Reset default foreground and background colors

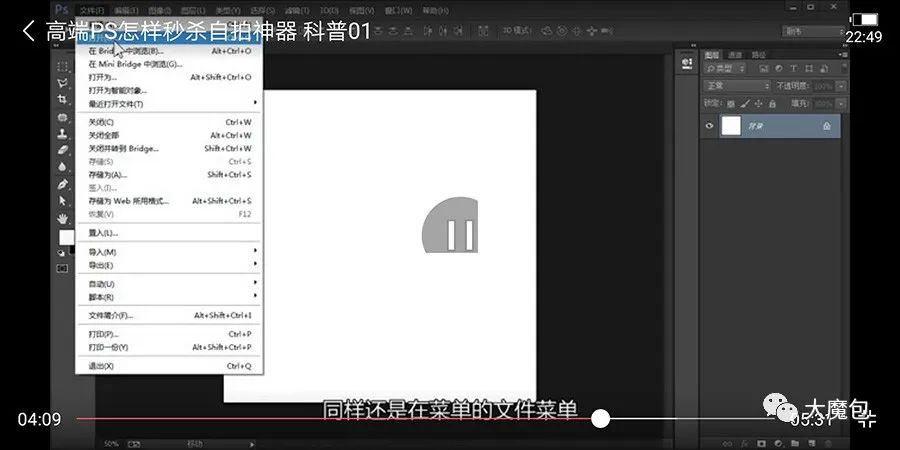pos(61,253)
